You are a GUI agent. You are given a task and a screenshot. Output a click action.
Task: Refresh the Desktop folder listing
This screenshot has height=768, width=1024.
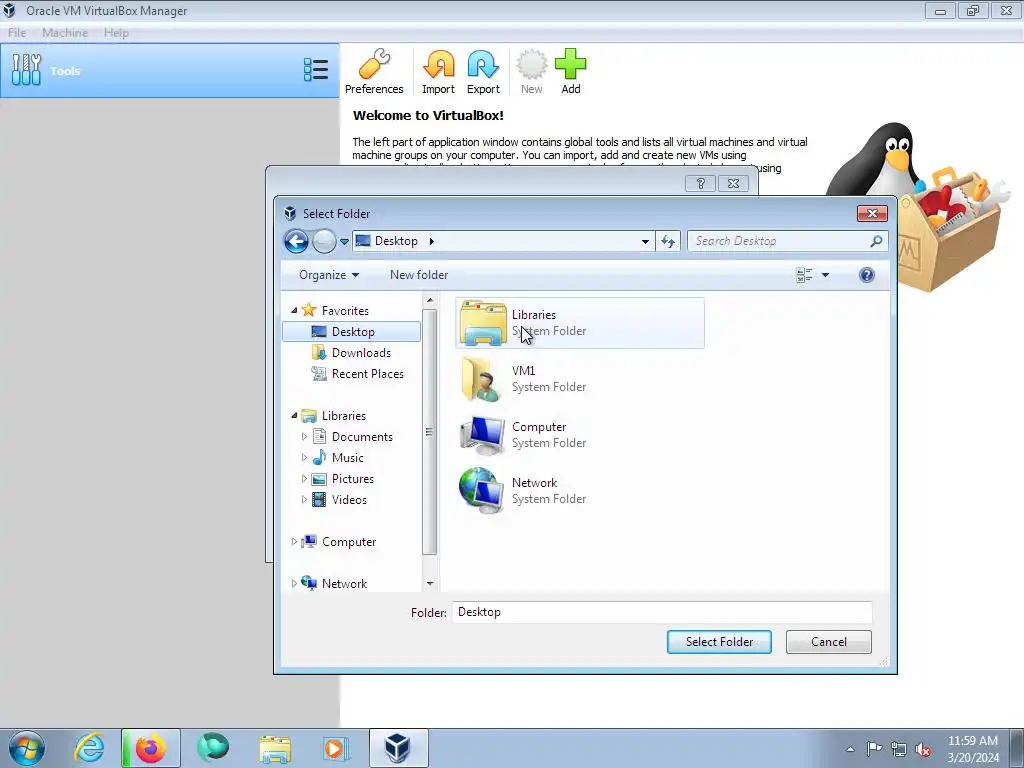pyautogui.click(x=667, y=241)
